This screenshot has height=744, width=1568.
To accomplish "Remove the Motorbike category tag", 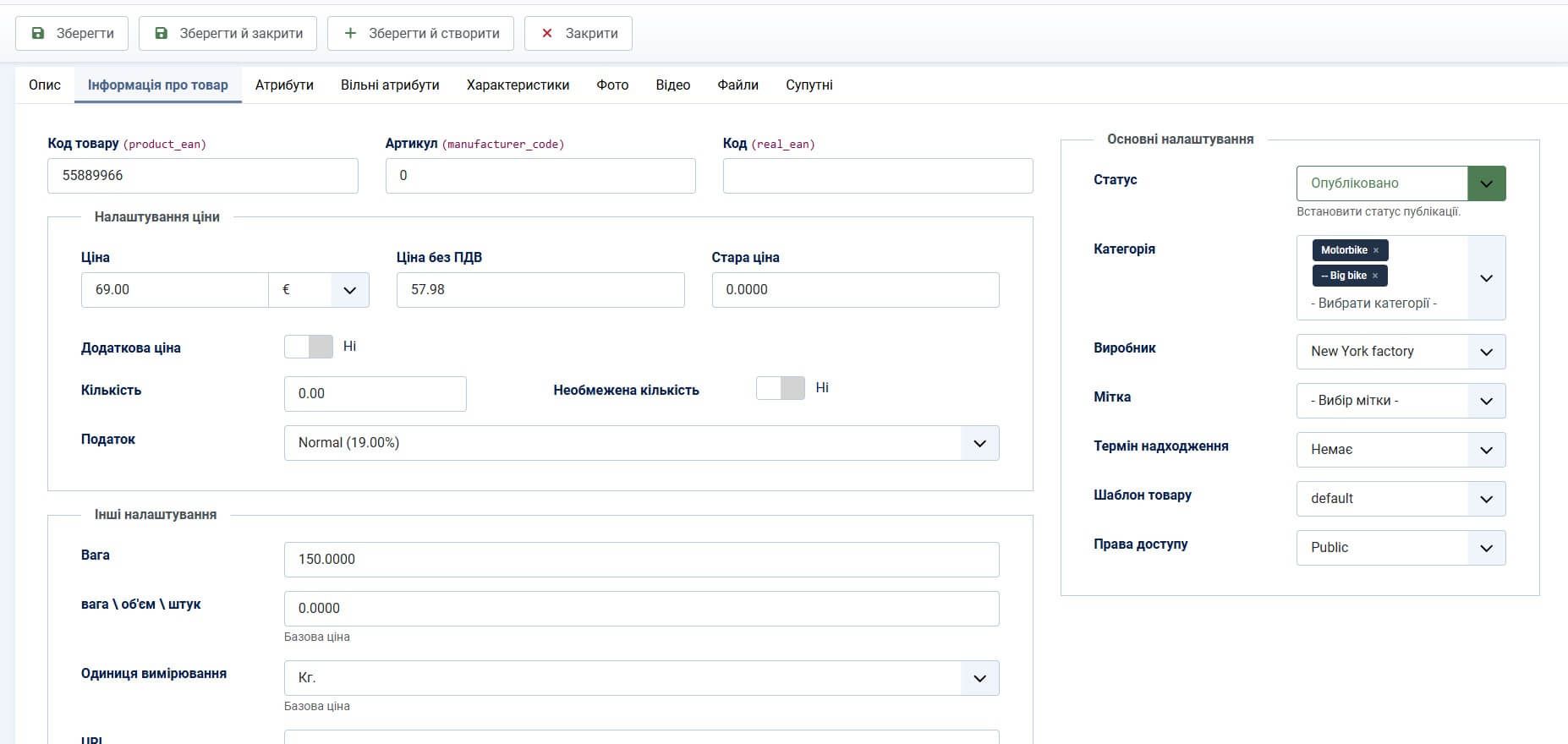I will pyautogui.click(x=1376, y=250).
